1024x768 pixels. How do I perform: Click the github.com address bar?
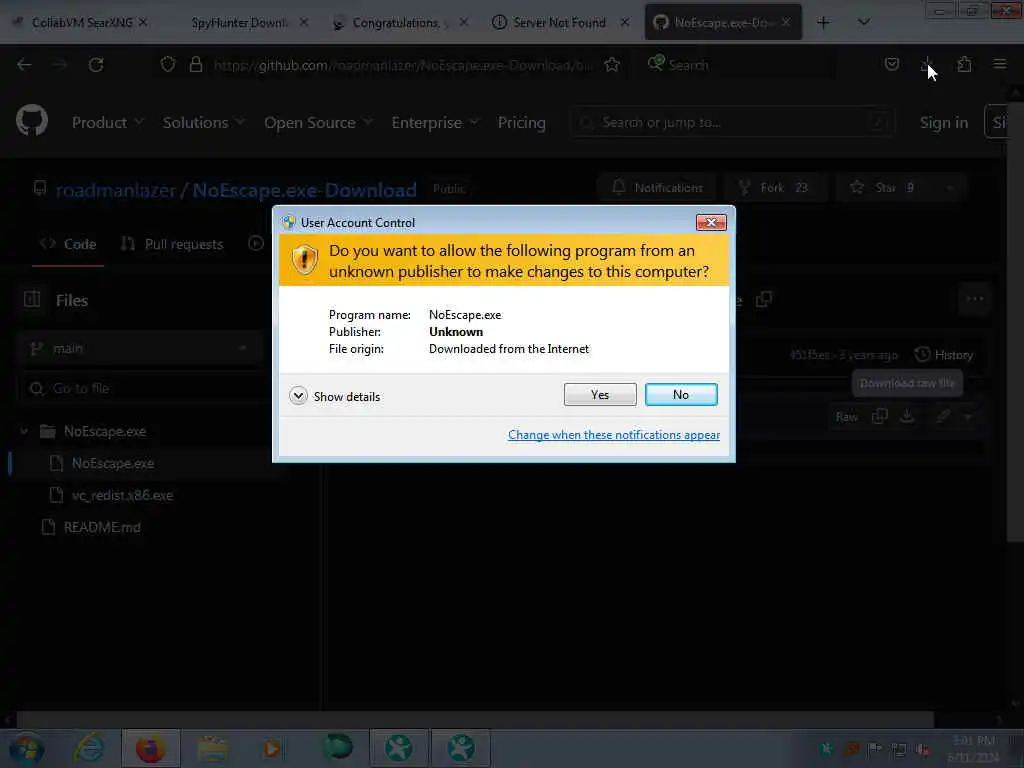tap(402, 65)
